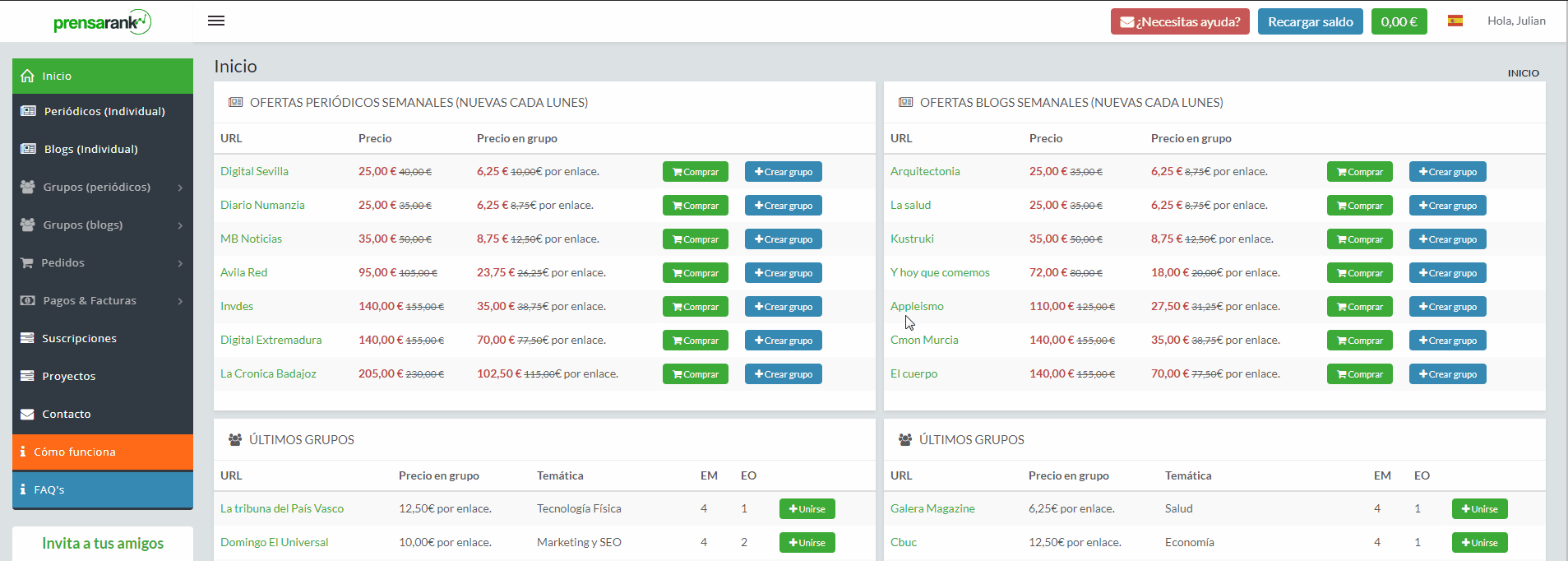Join Domingo El Universal group
Screen dimensions: 1568x561
pyautogui.click(x=807, y=543)
